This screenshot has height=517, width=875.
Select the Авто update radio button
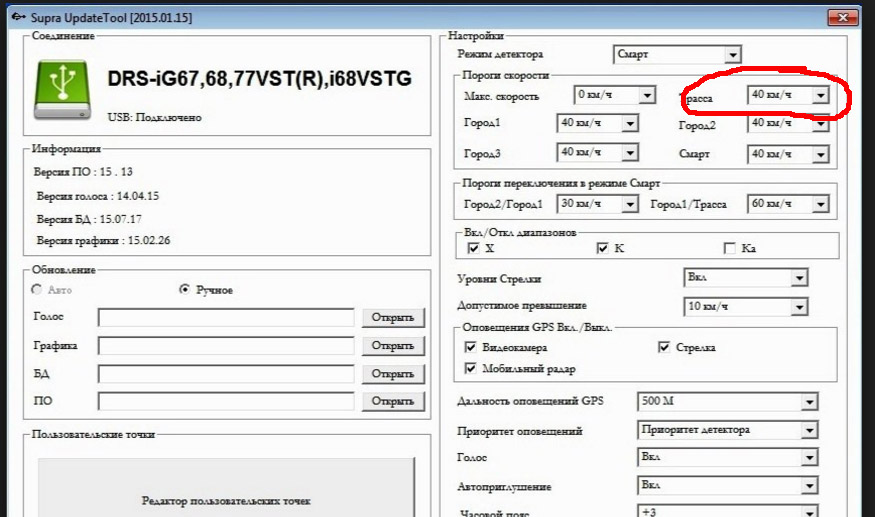37,289
